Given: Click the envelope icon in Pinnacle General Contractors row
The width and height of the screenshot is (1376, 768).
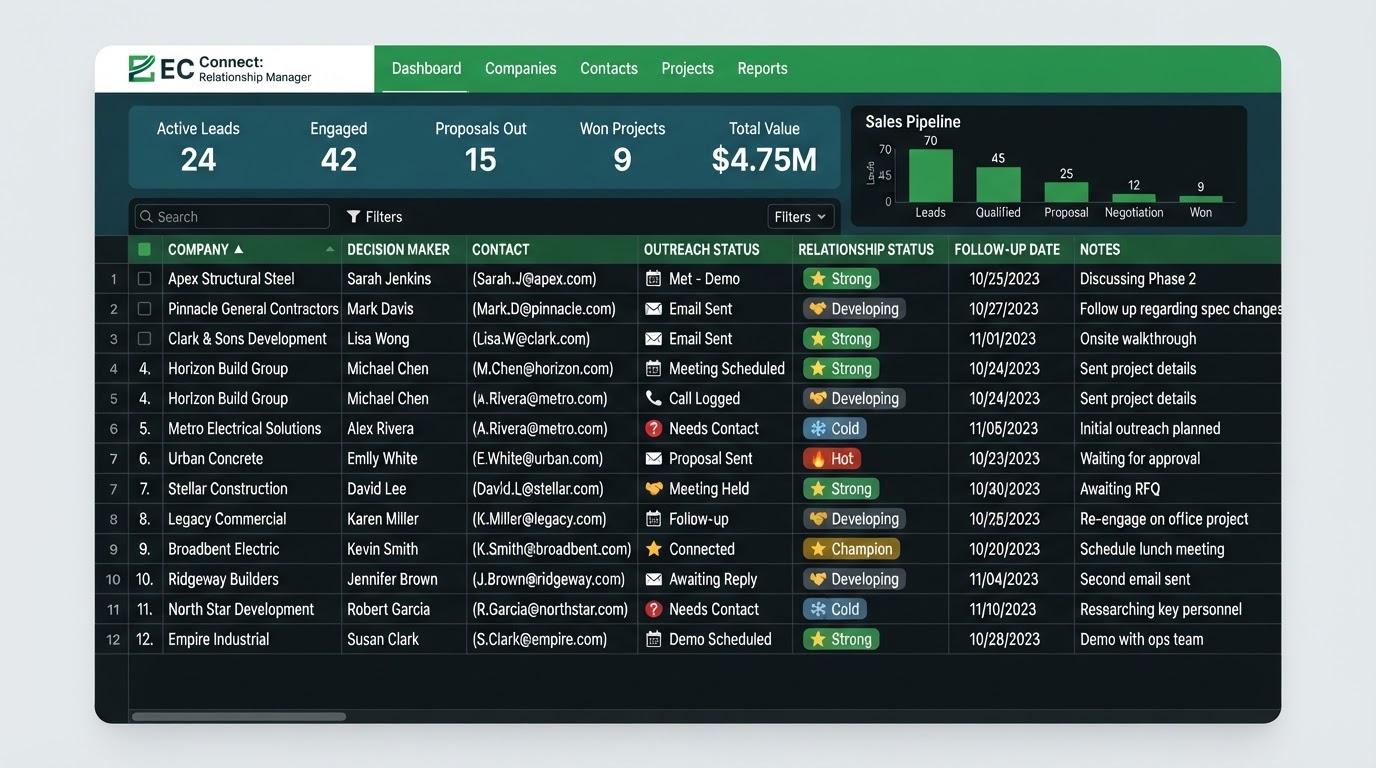Looking at the screenshot, I should (x=654, y=309).
